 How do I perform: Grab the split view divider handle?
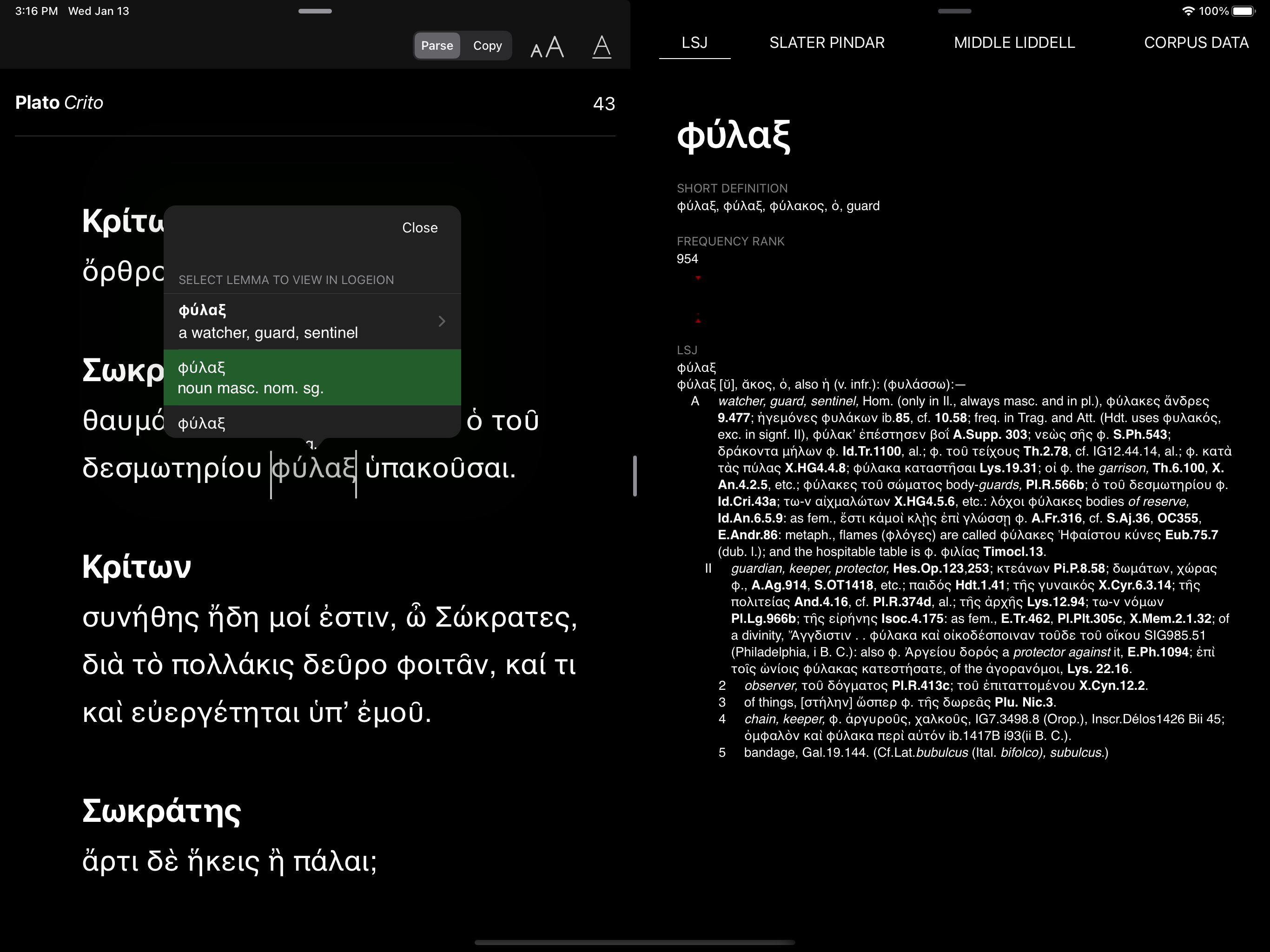pyautogui.click(x=635, y=476)
